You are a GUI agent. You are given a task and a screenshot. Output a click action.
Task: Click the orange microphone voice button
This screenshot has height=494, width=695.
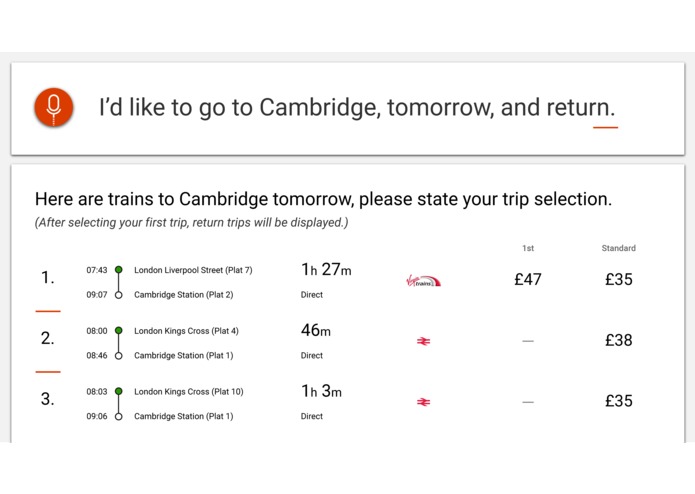pyautogui.click(x=54, y=107)
